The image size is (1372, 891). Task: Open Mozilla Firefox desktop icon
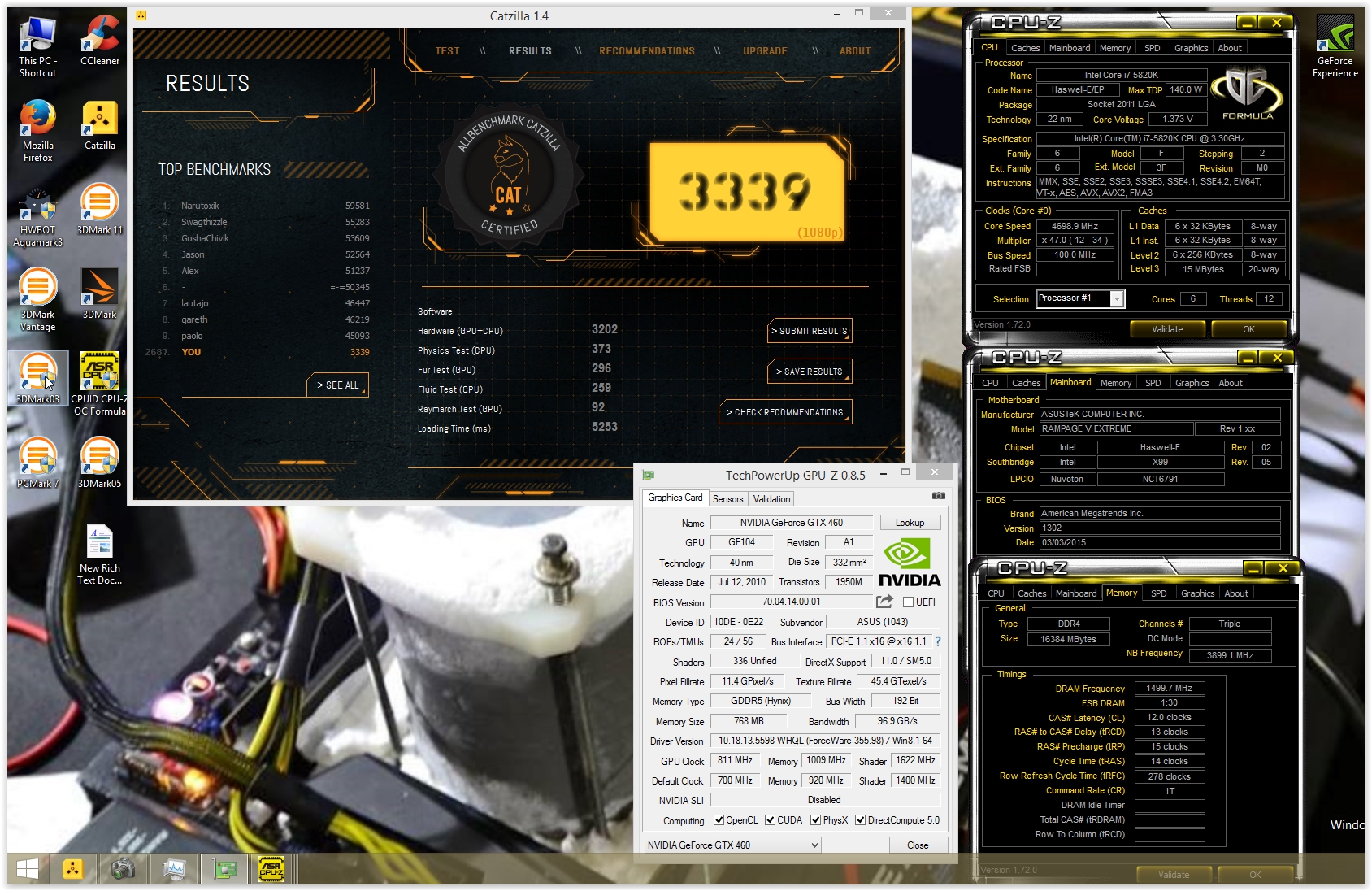(x=37, y=131)
